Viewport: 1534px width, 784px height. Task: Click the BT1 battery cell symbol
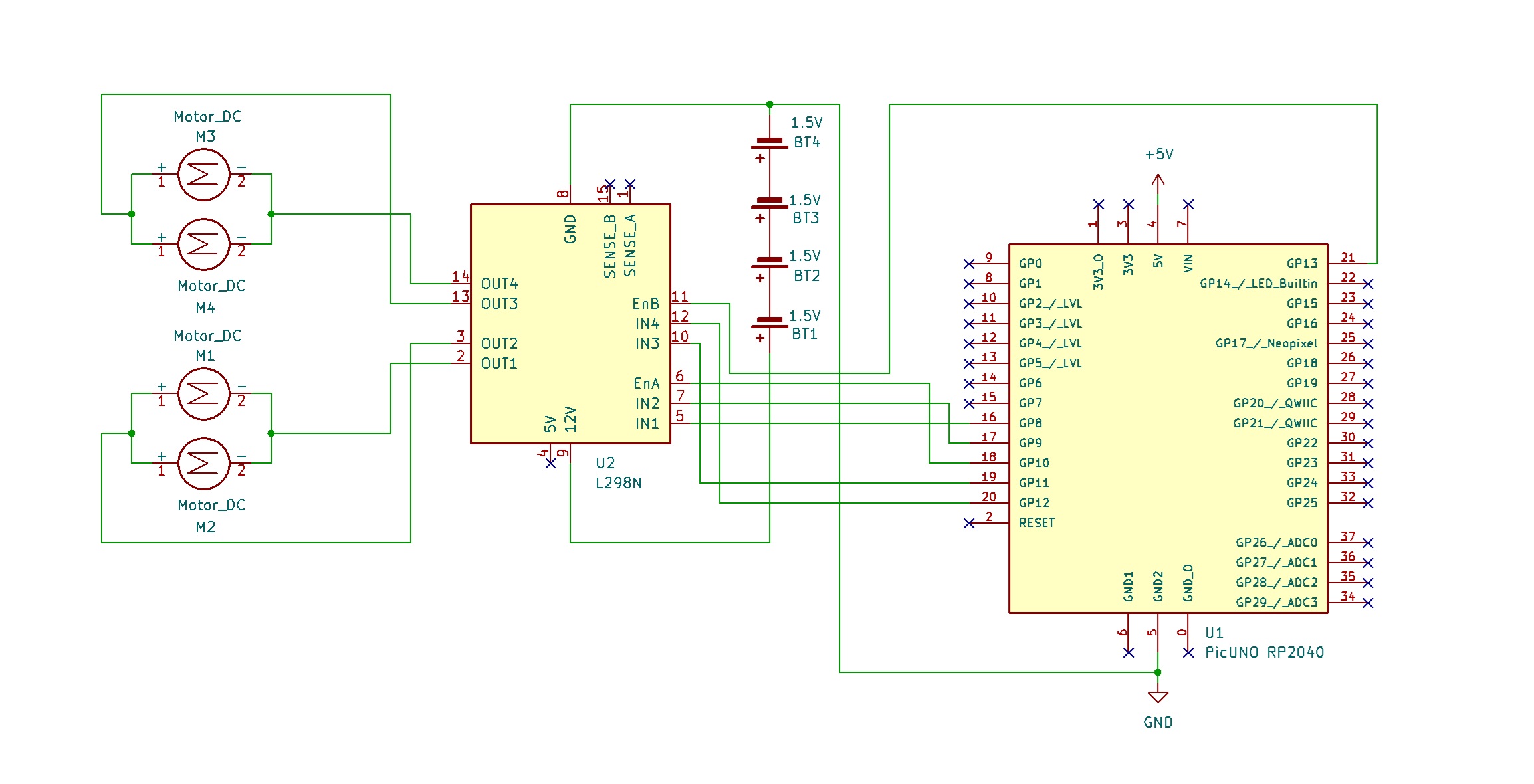pos(770,323)
